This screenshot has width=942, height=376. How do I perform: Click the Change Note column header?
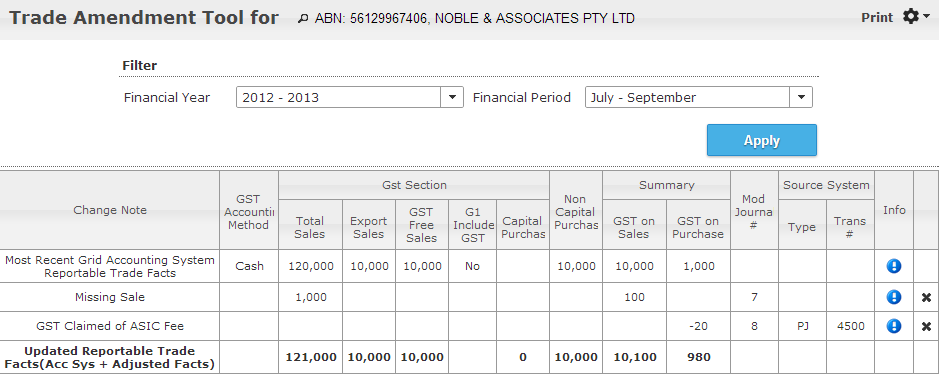[x=110, y=210]
